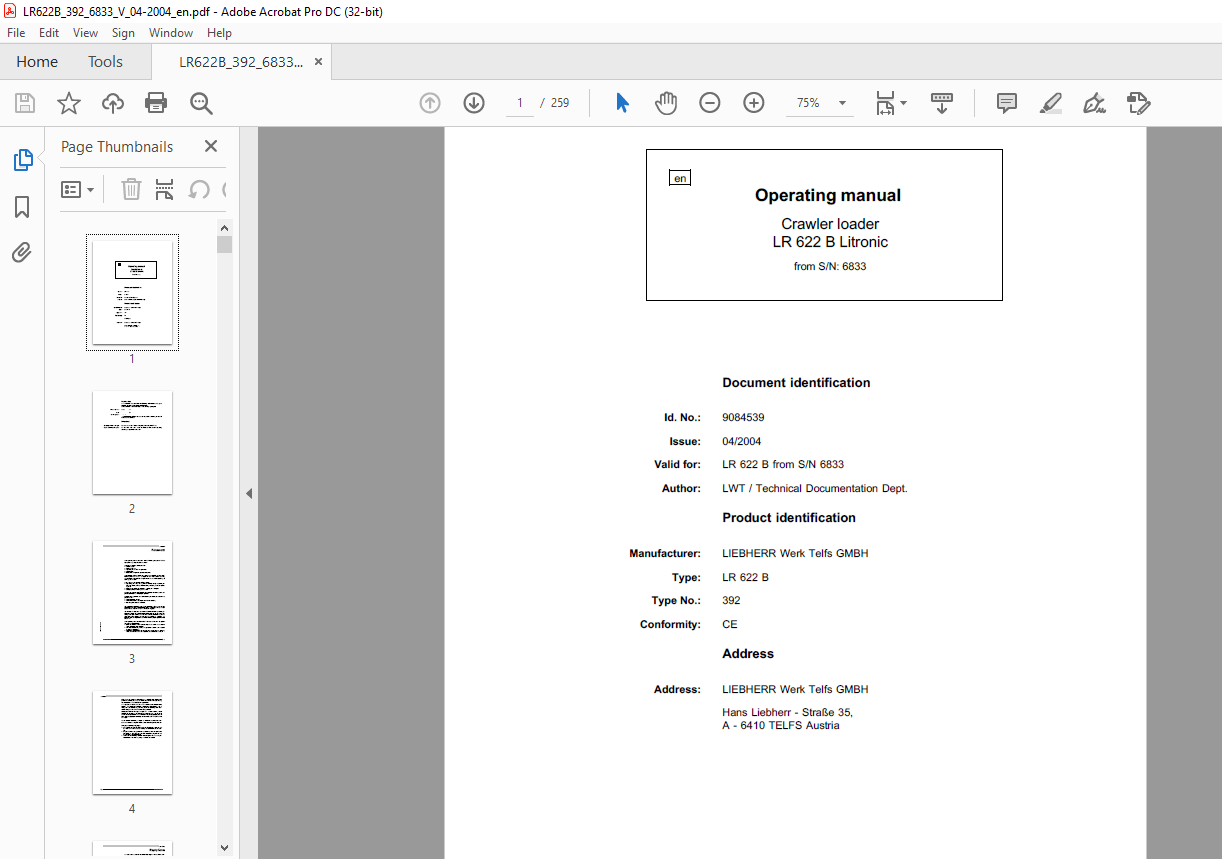Open the find text magnifier

tap(201, 103)
